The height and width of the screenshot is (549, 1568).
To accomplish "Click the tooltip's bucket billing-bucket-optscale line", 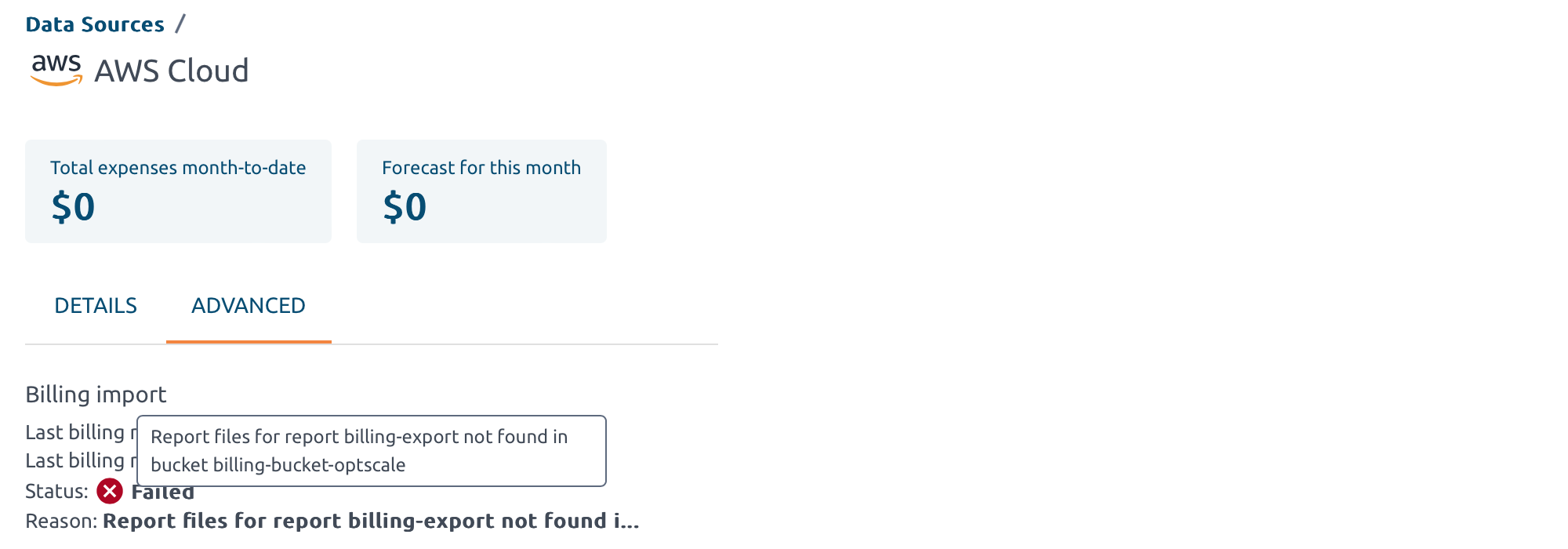I will coord(278,465).
